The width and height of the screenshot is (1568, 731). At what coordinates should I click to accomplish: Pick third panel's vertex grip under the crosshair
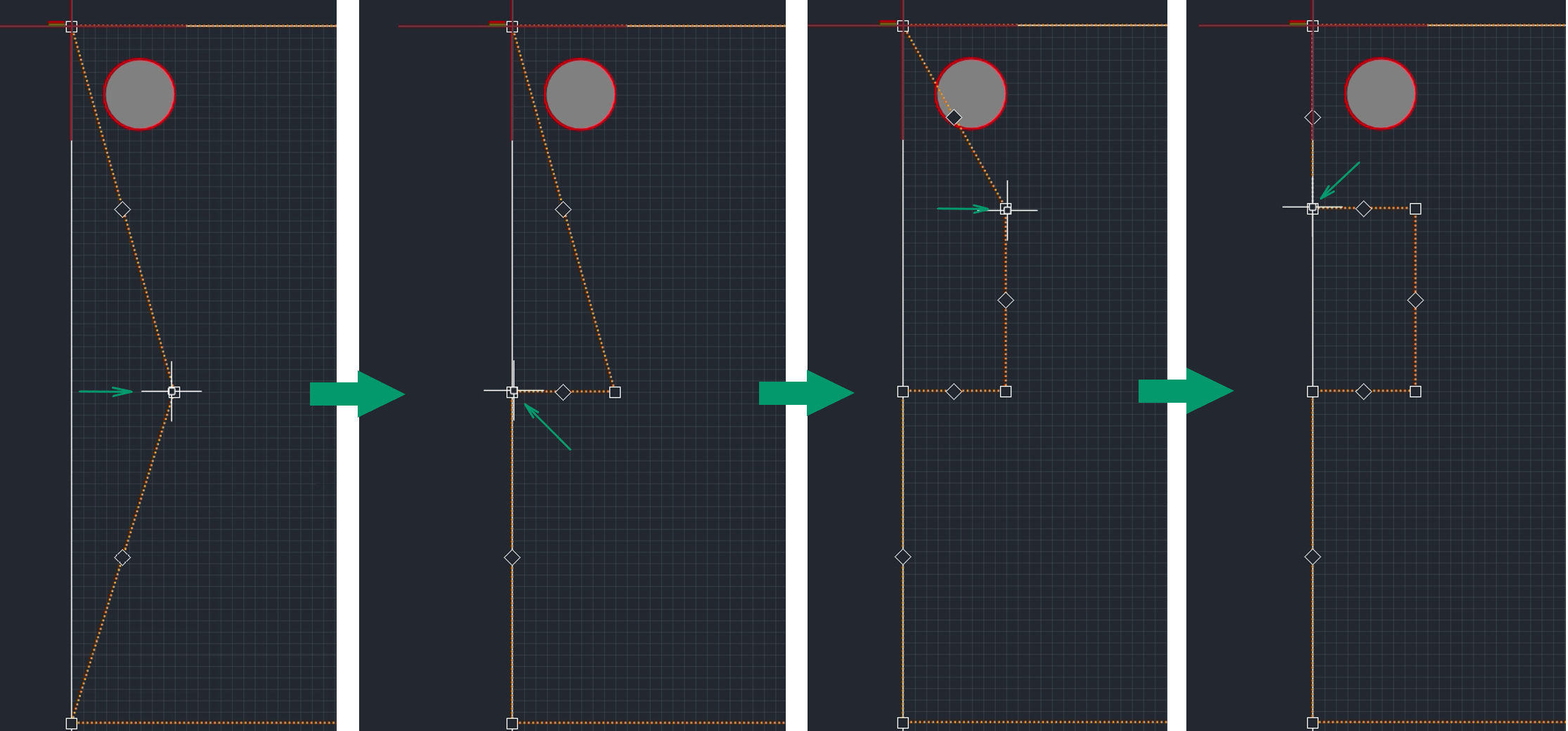[1006, 209]
